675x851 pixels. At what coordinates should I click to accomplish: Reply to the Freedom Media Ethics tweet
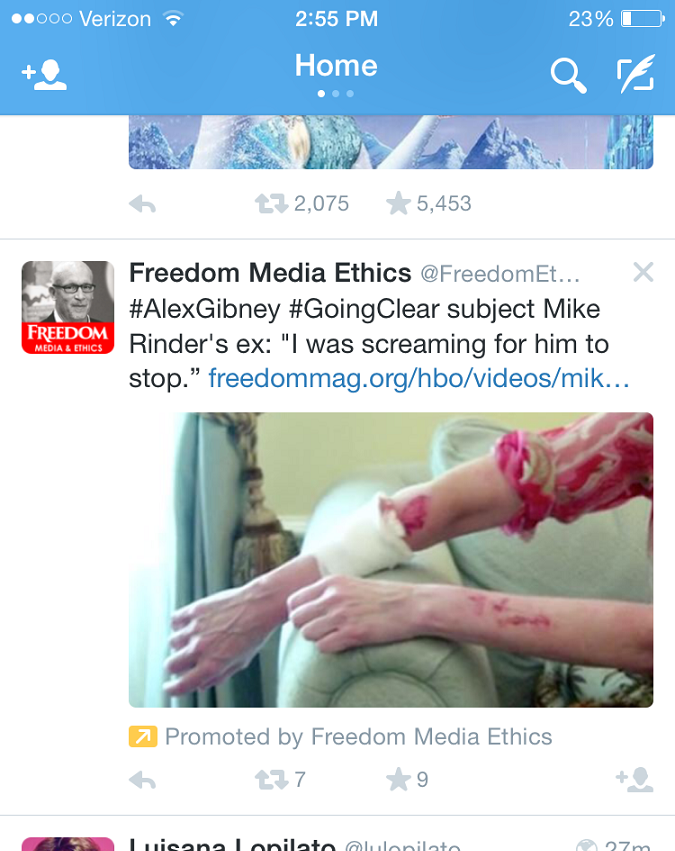(x=143, y=780)
